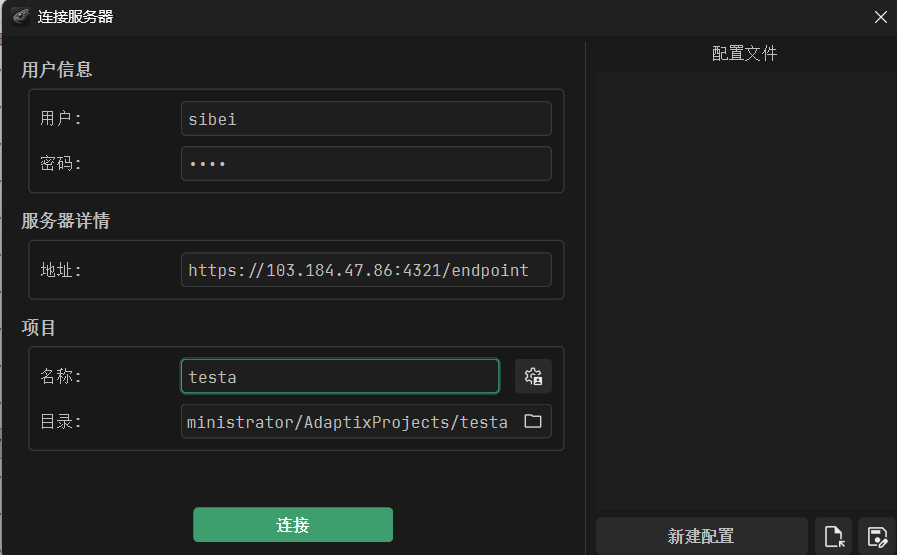Click the 目录: label
This screenshot has width=897, height=555.
[61, 422]
